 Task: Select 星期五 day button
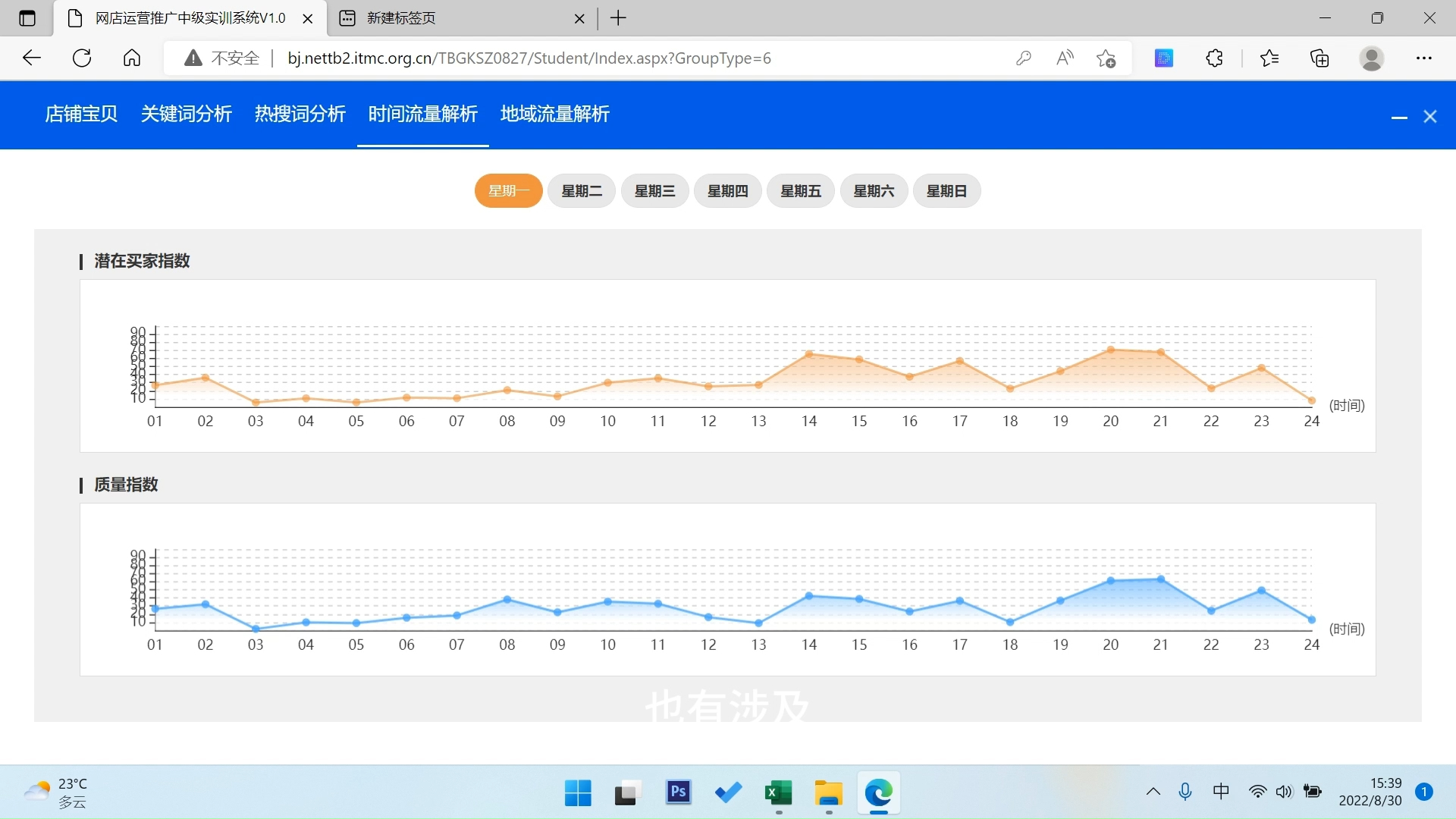pos(801,191)
